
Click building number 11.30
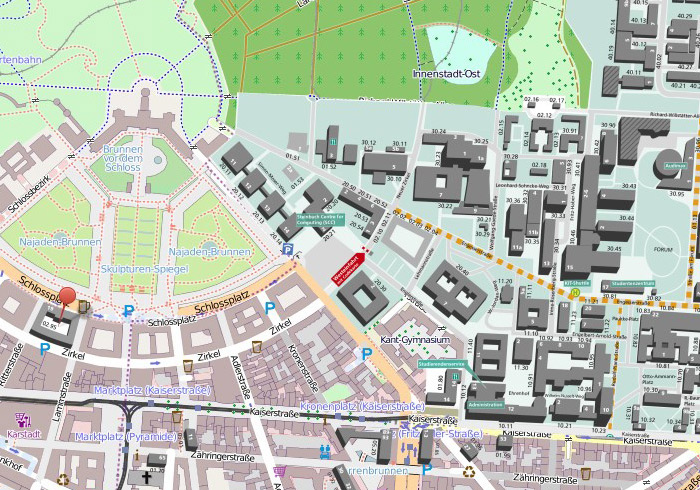521,368
